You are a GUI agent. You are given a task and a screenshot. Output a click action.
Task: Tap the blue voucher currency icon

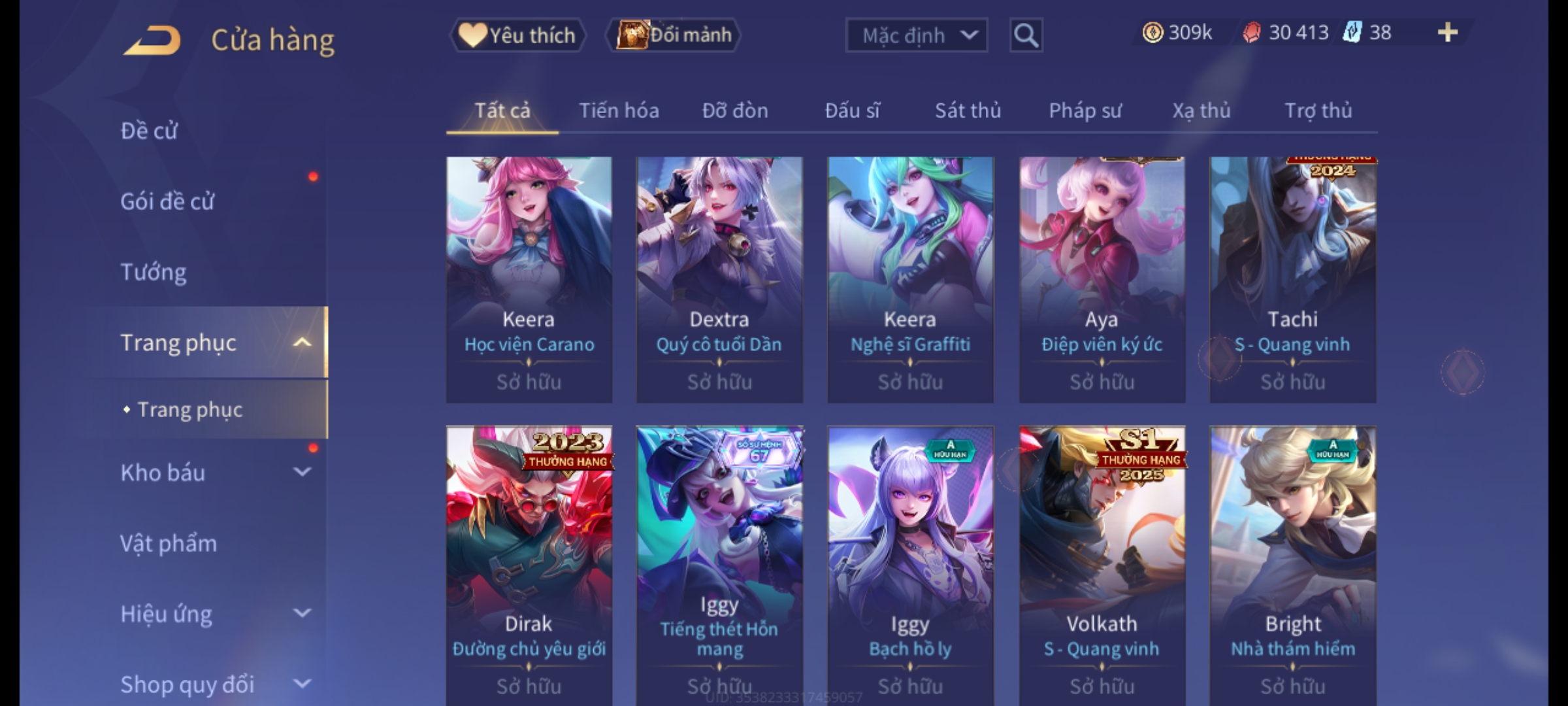click(1352, 33)
